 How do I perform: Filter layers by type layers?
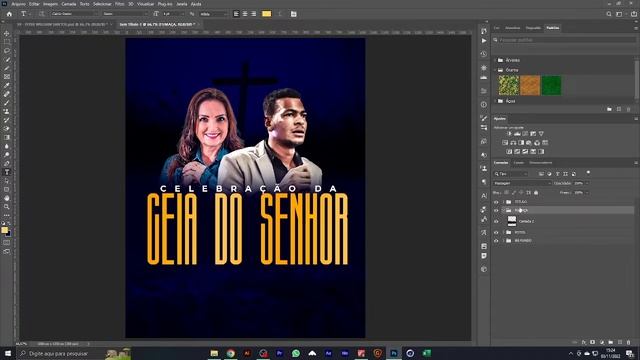[x=558, y=174]
